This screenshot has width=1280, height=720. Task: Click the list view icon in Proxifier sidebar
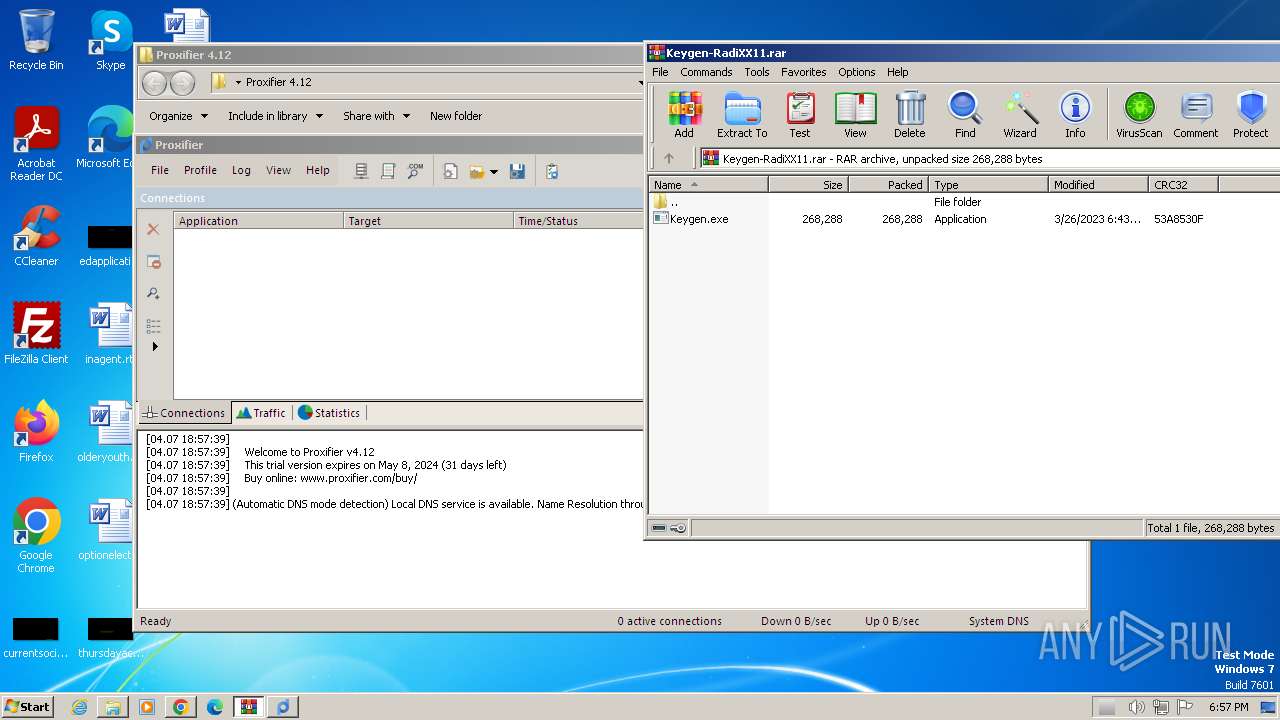pyautogui.click(x=153, y=325)
